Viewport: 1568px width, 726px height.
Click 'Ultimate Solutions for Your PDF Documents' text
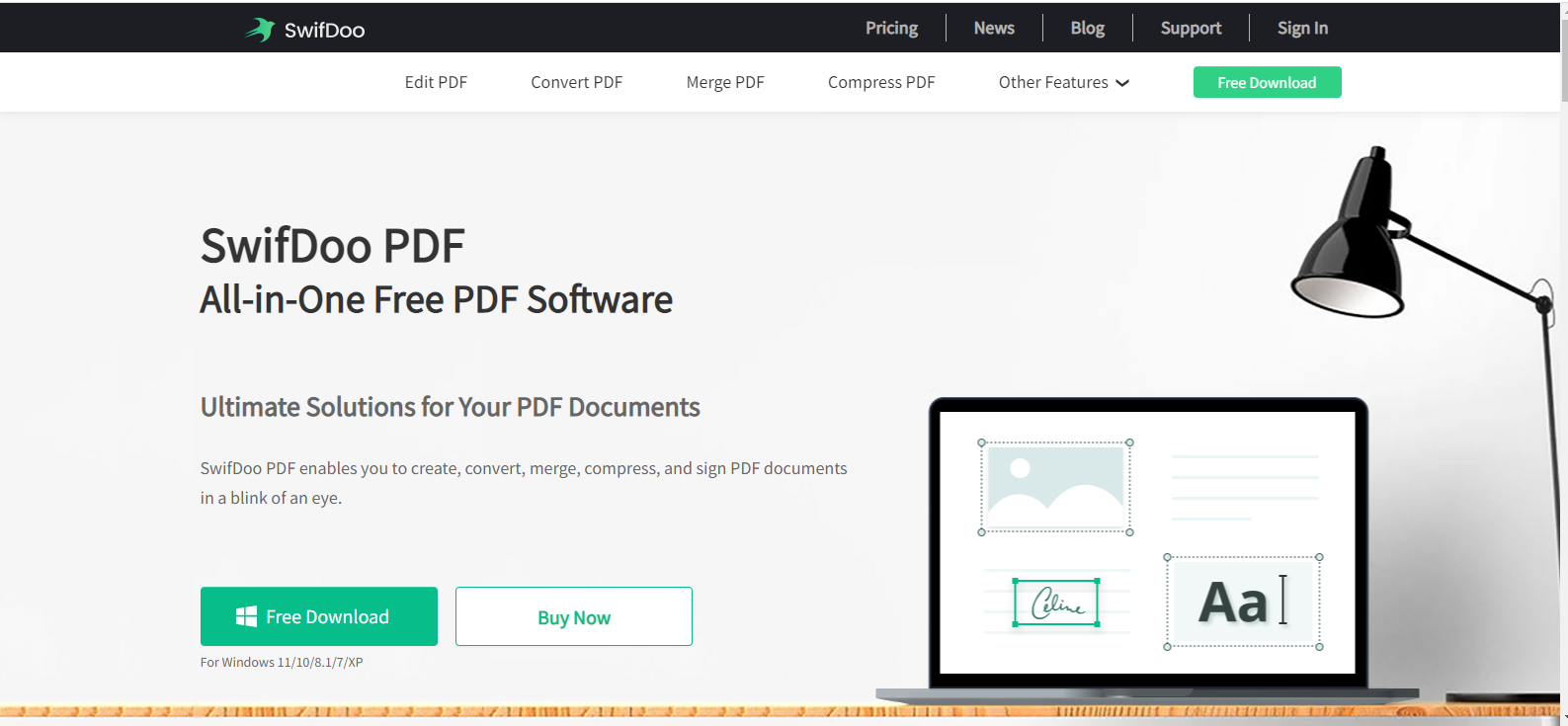click(x=450, y=407)
